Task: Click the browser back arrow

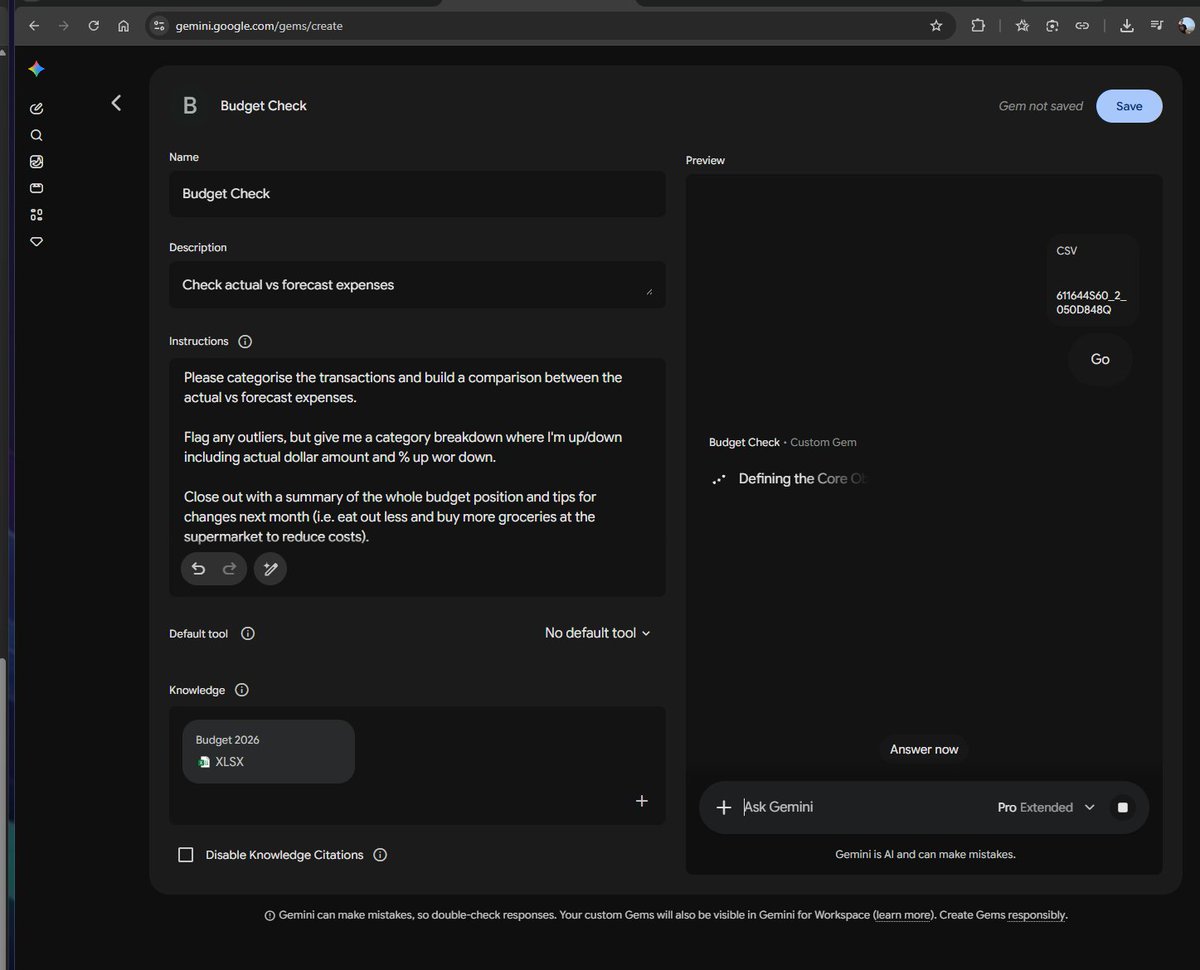Action: tap(34, 26)
